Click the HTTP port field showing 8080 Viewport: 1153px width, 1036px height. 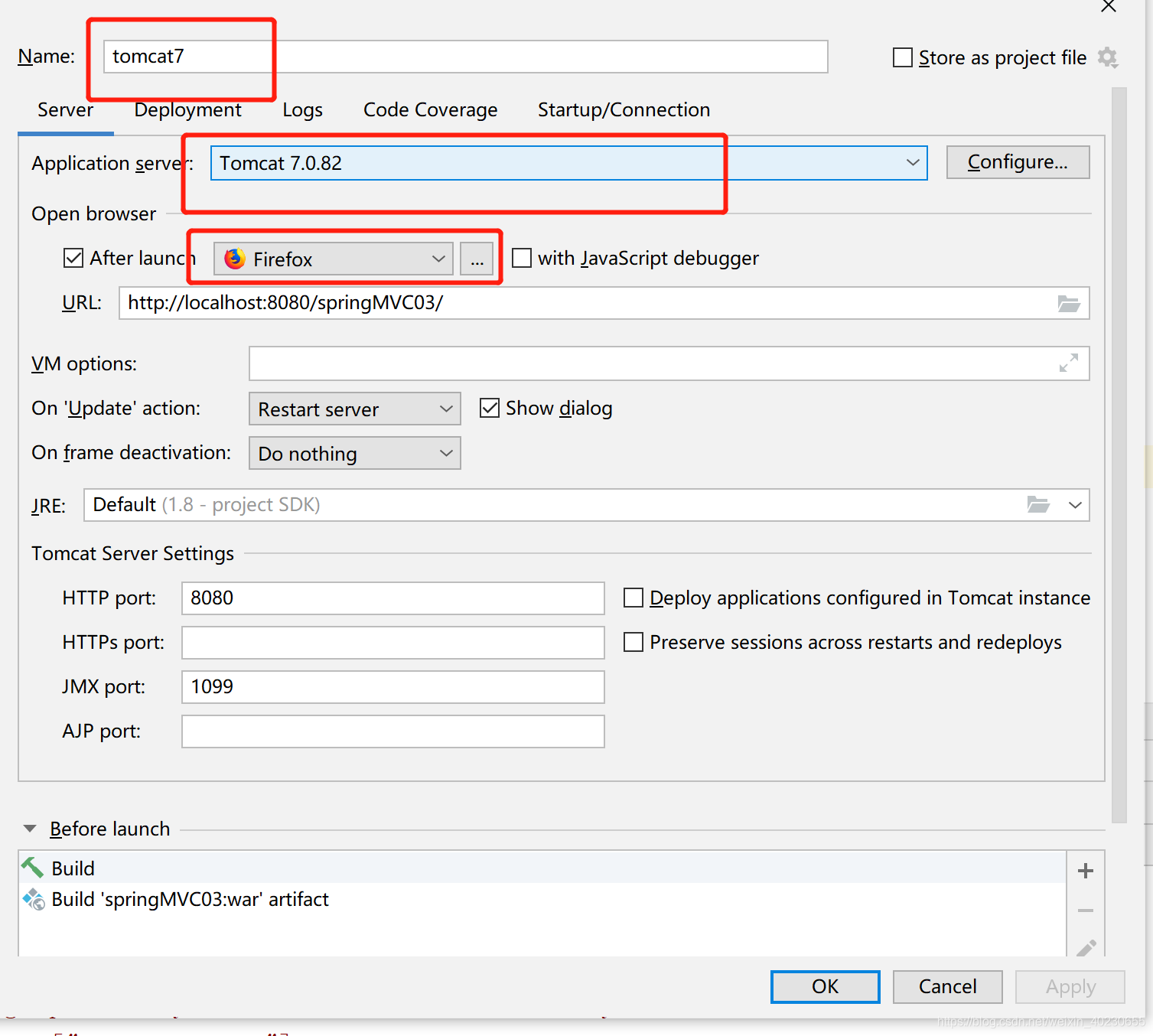point(392,598)
